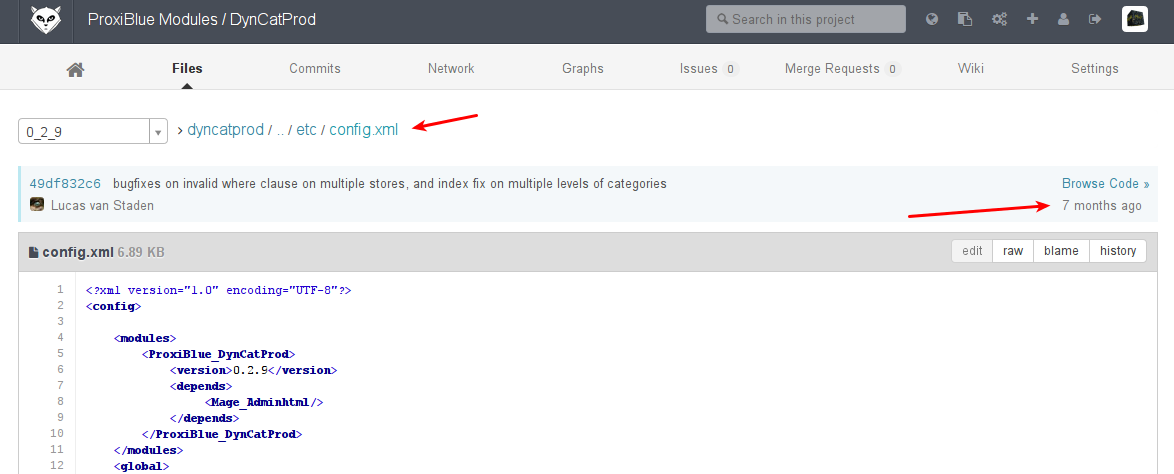
Task: Open admin area gears icon
Action: [998, 19]
